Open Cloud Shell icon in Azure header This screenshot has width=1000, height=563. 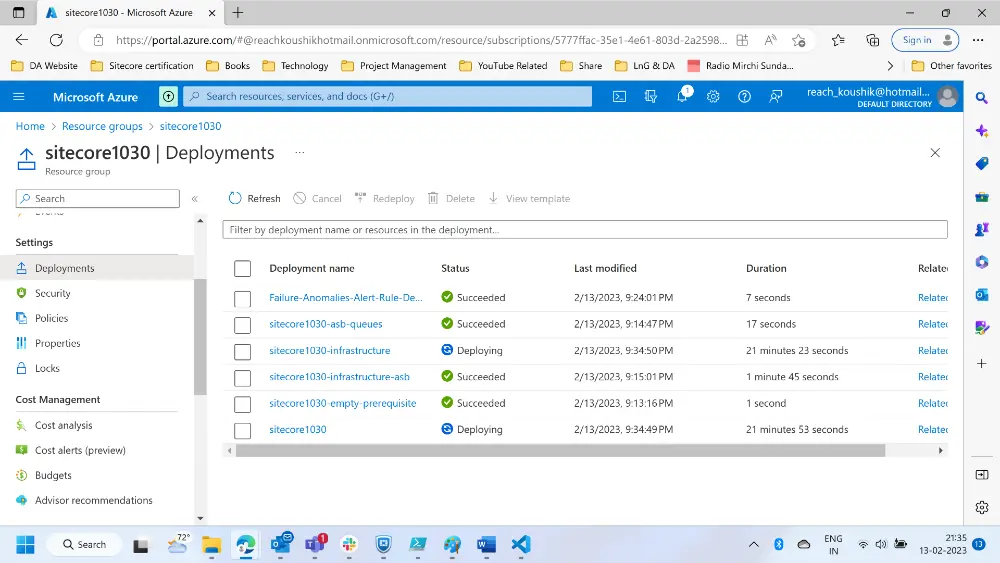coord(619,96)
